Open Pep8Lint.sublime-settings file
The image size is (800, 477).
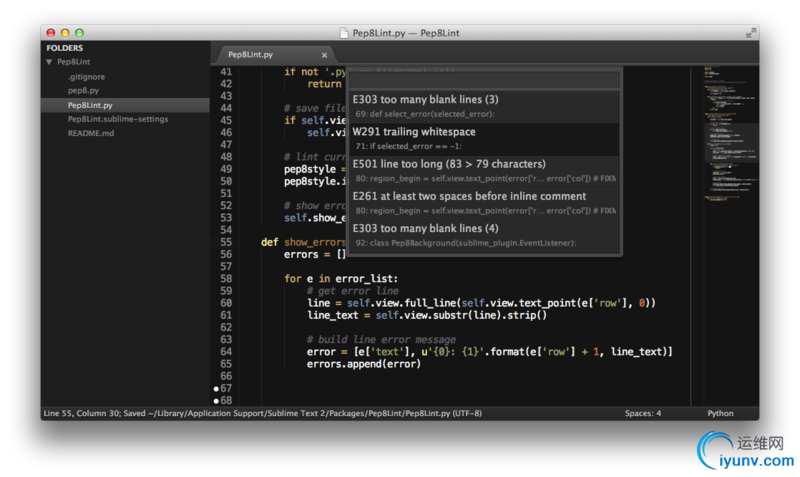[118, 119]
